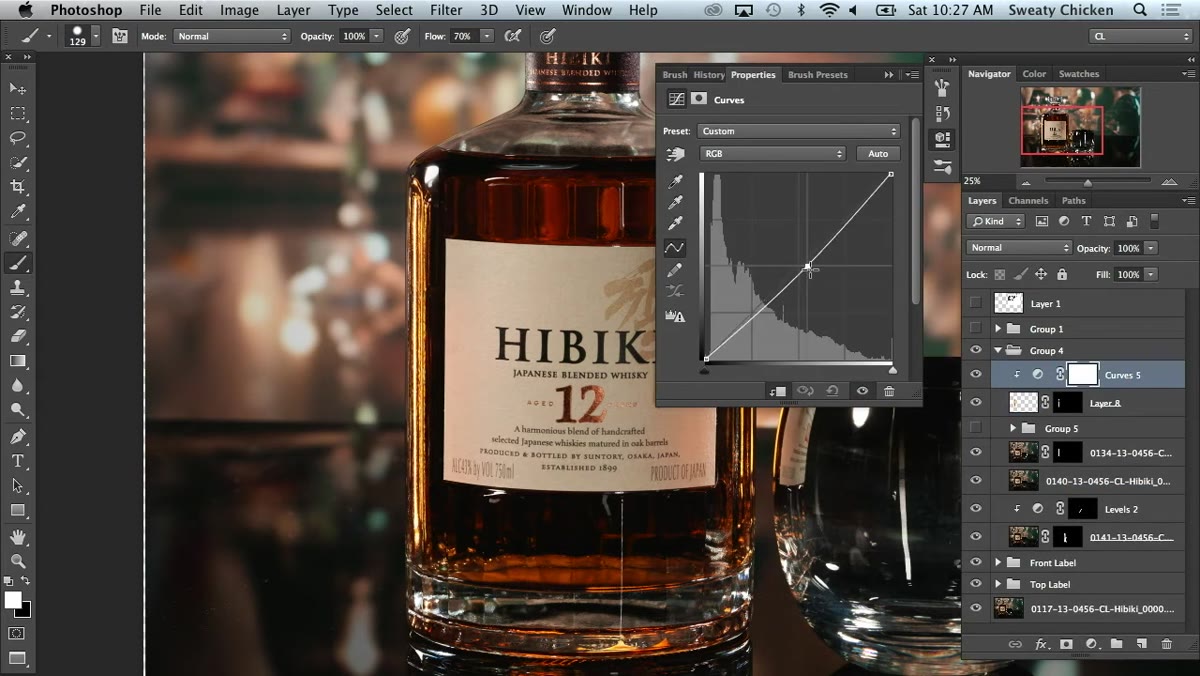Open the layer blend mode Normal dropdown

(x=1019, y=248)
